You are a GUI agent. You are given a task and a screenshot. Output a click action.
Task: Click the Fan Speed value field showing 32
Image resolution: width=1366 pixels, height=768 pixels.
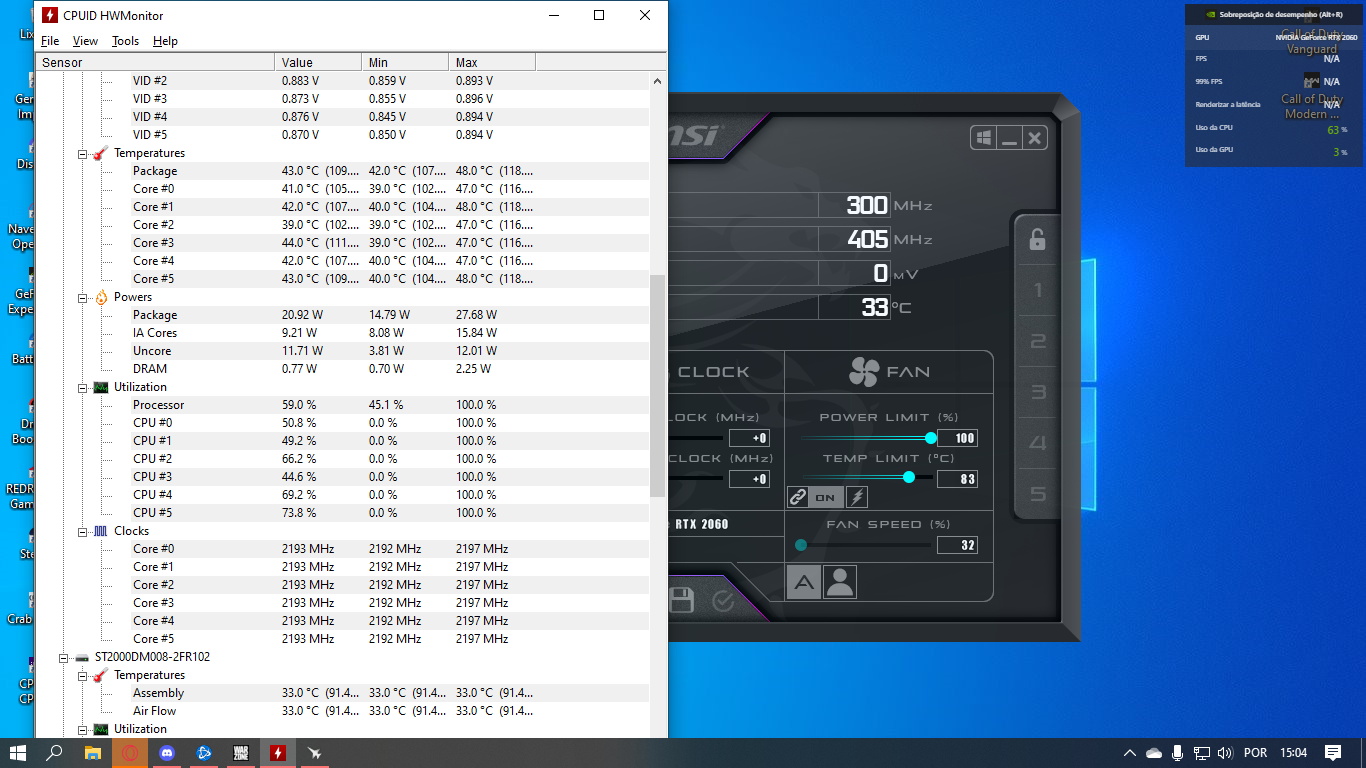pyautogui.click(x=957, y=545)
